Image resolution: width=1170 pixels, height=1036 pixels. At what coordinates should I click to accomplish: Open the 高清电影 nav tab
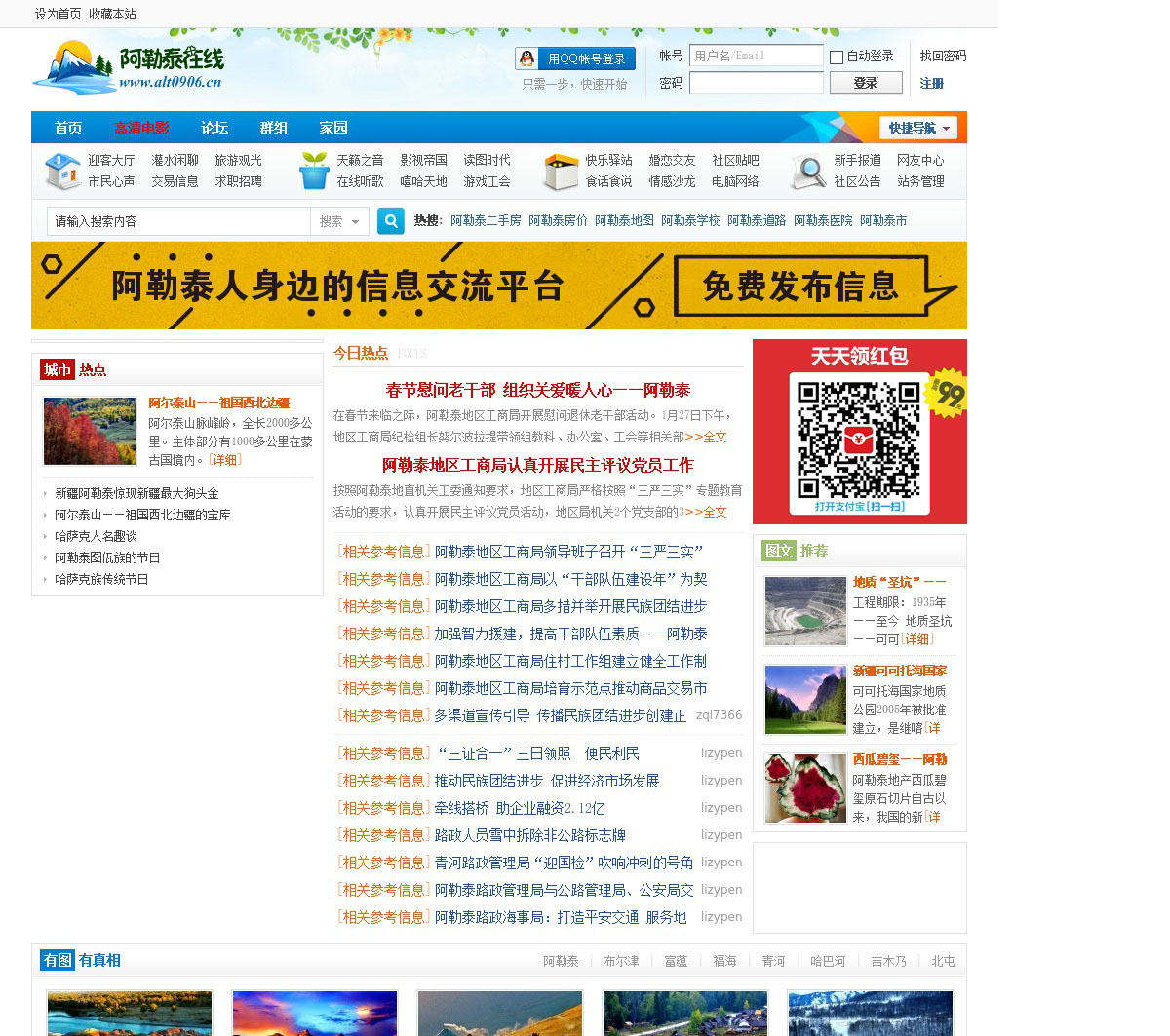coord(141,128)
